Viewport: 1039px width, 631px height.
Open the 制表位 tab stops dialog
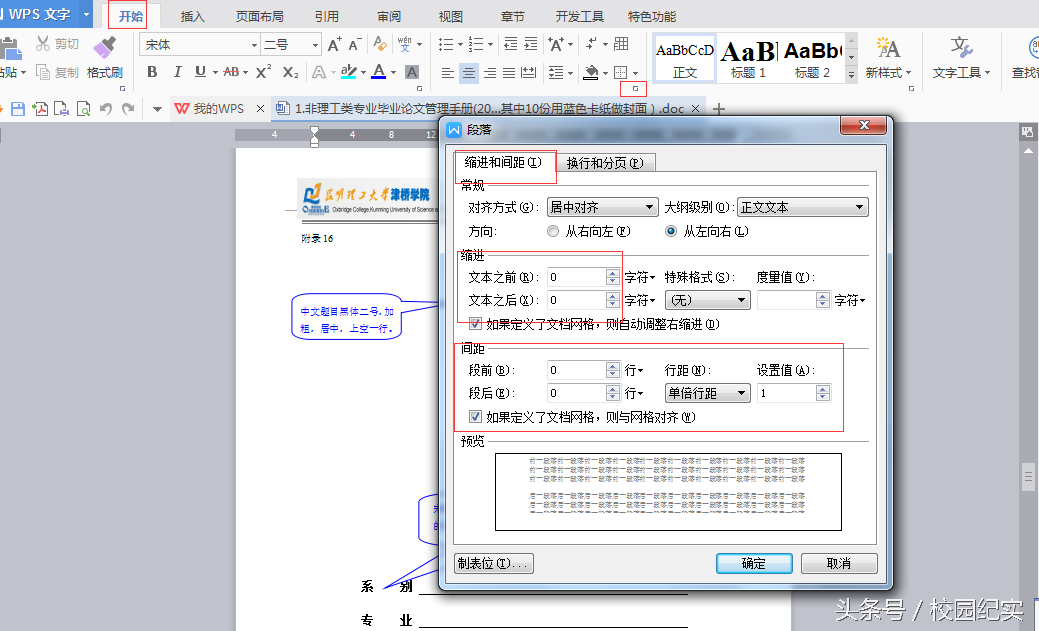(x=492, y=563)
